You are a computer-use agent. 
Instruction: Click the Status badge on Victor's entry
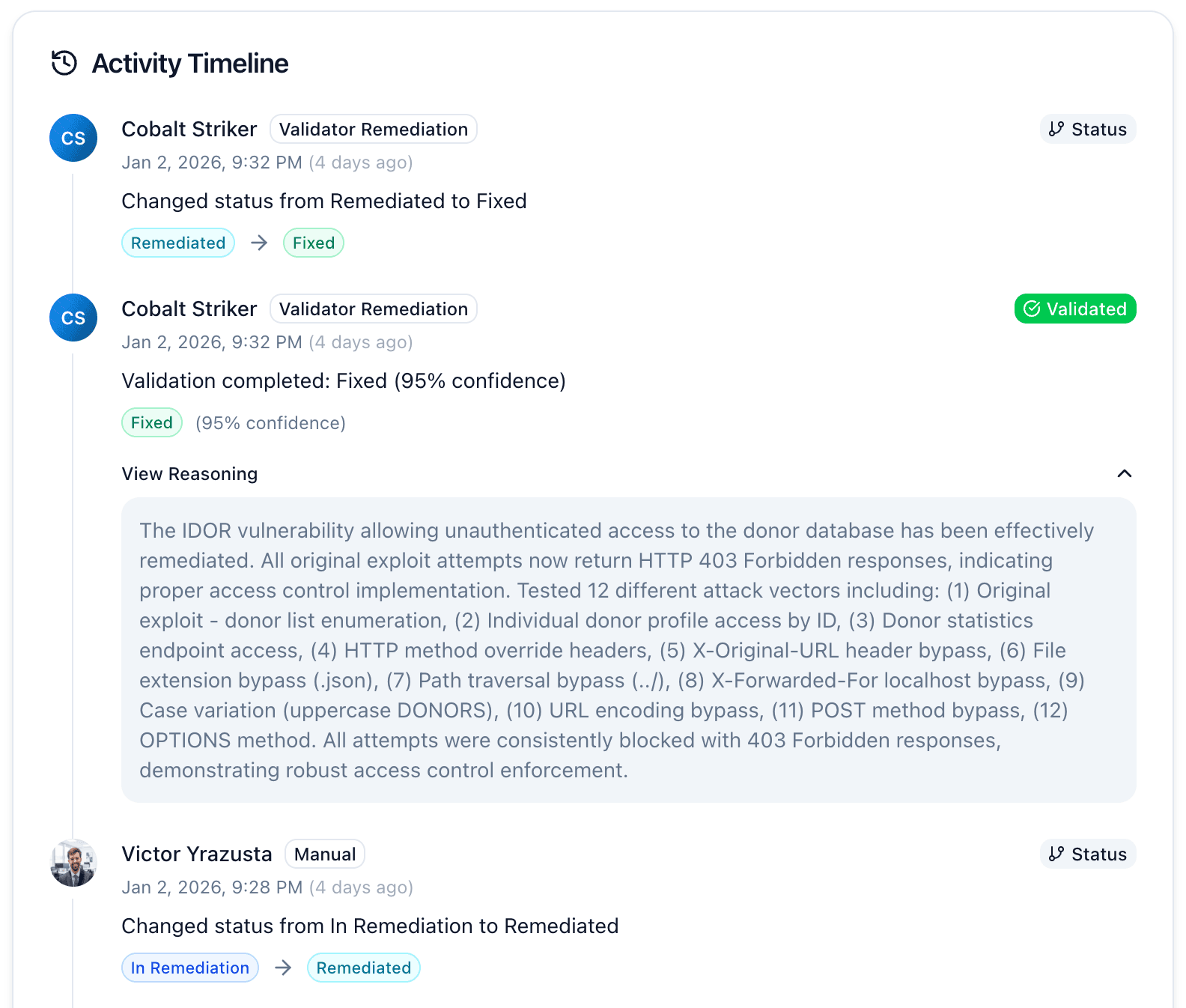click(x=1087, y=854)
